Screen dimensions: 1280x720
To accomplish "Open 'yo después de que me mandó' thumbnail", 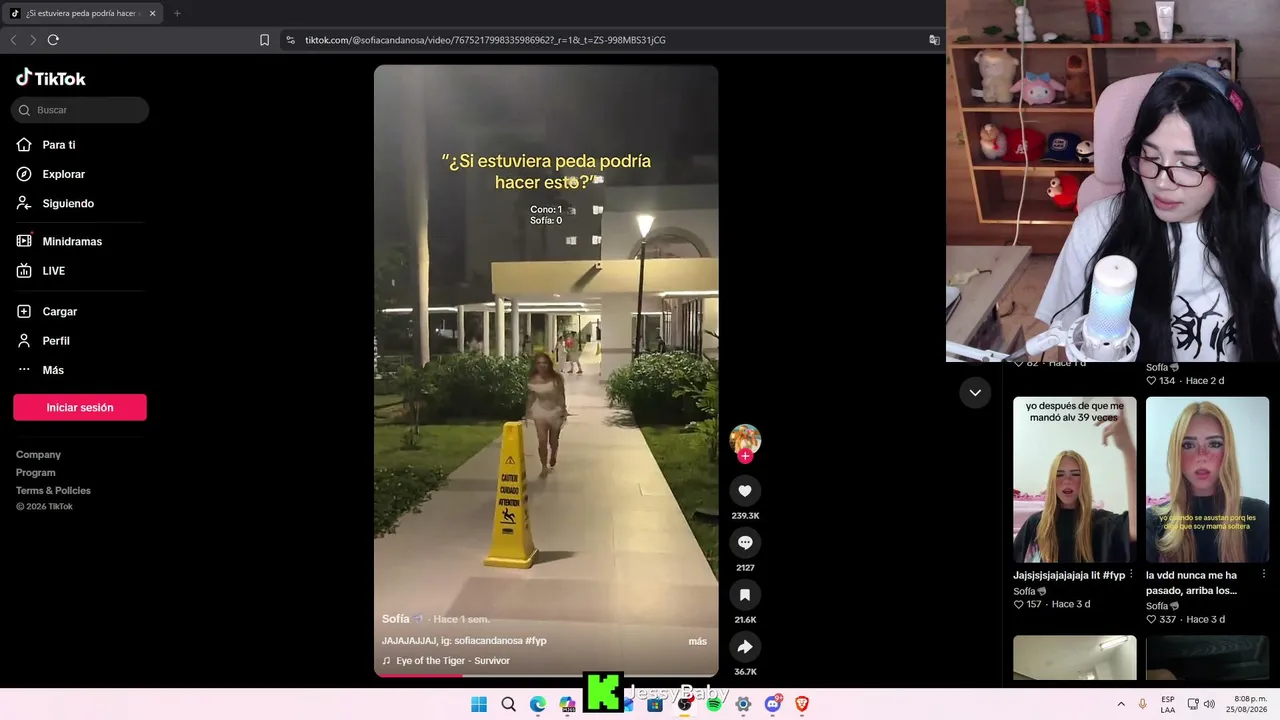I will click(1074, 480).
